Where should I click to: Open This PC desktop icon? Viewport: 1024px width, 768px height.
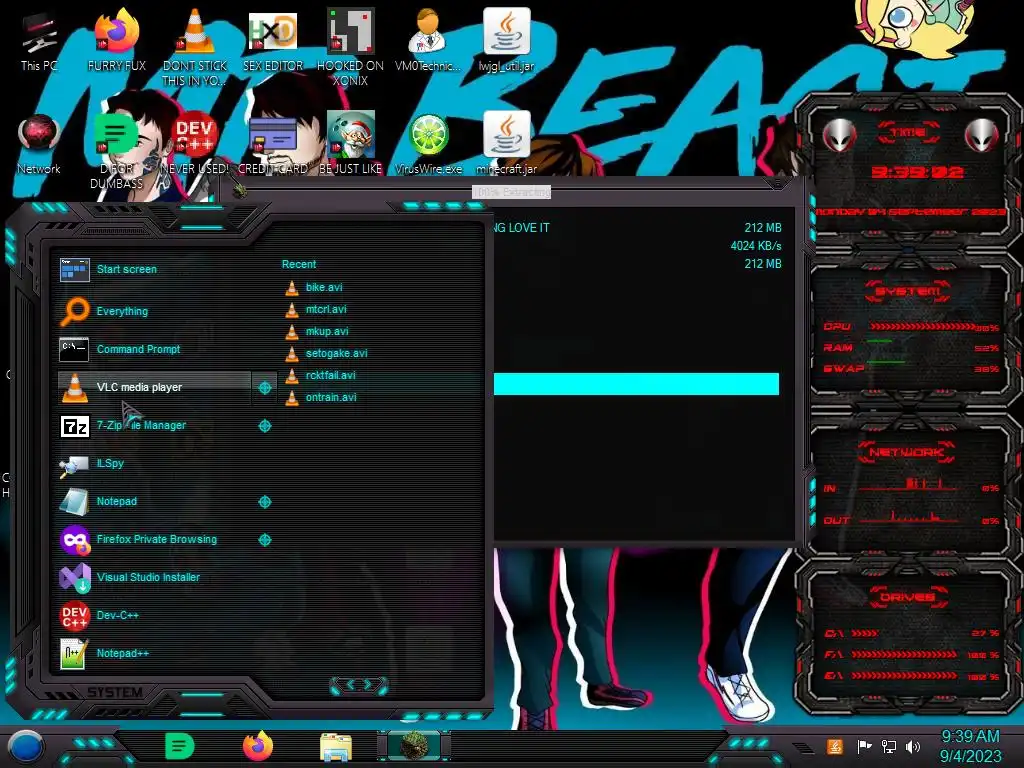[39, 40]
